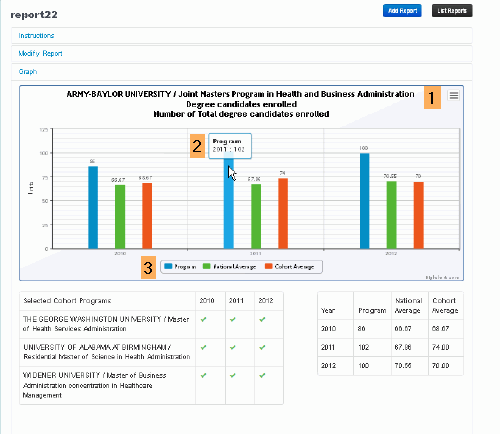Image resolution: width=500 pixels, height=434 pixels.
Task: Click University of Alabama 2011 checkmark
Action: 233,347
